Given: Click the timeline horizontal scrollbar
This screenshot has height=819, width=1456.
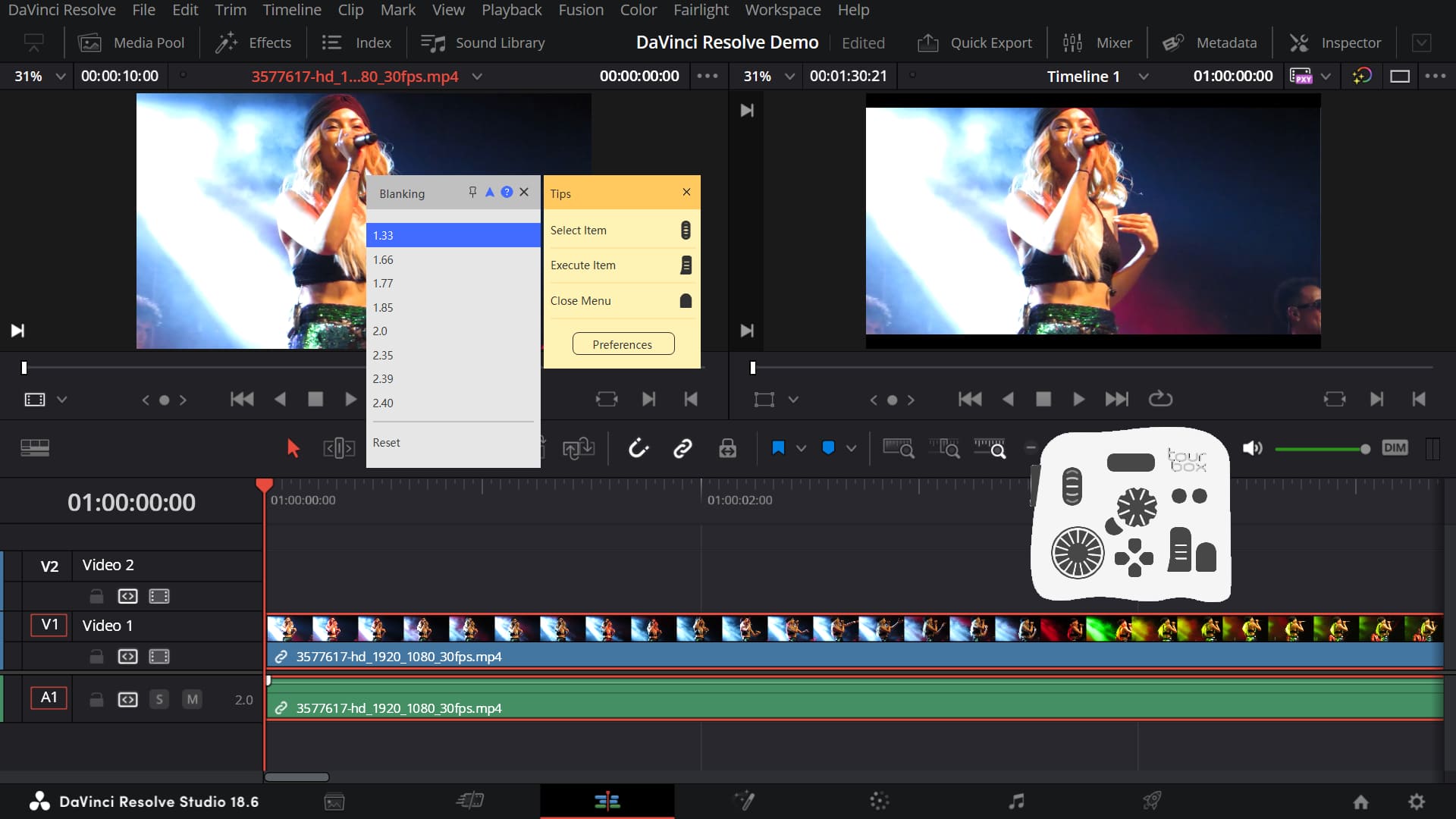Looking at the screenshot, I should point(297,777).
